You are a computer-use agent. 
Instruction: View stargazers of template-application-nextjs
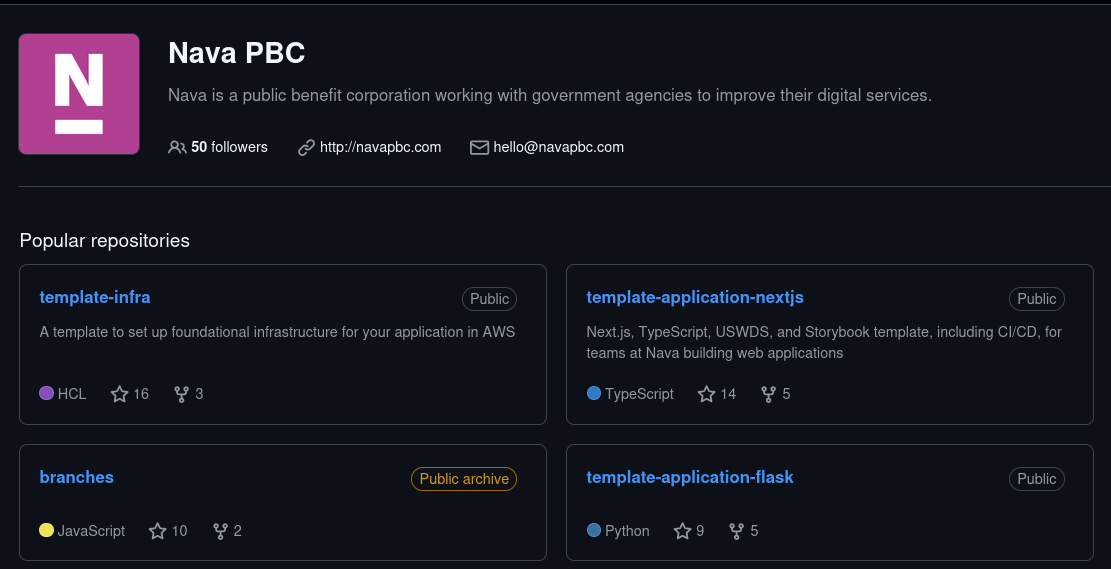[x=717, y=394]
